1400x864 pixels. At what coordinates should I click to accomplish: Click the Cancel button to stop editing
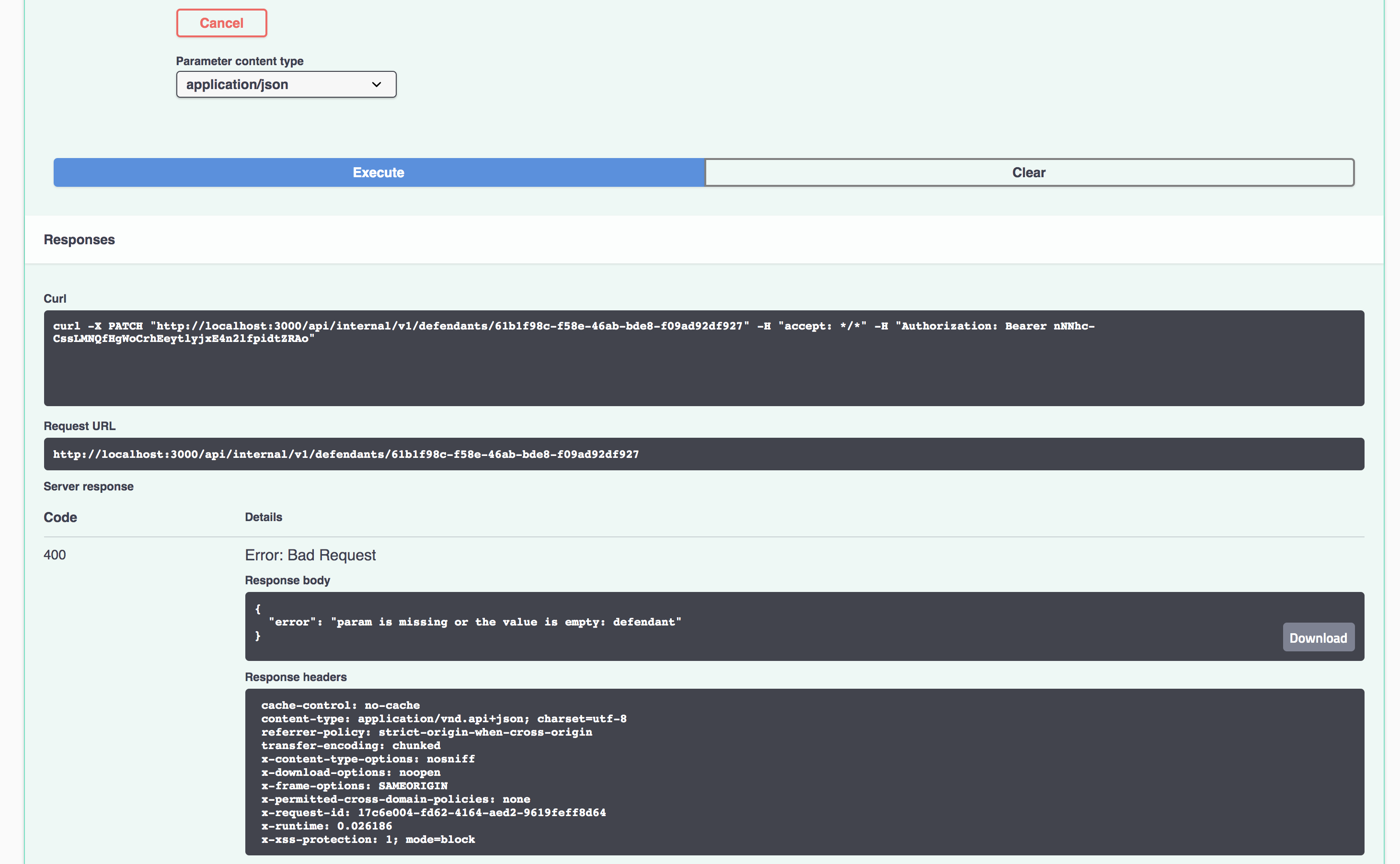click(x=221, y=23)
